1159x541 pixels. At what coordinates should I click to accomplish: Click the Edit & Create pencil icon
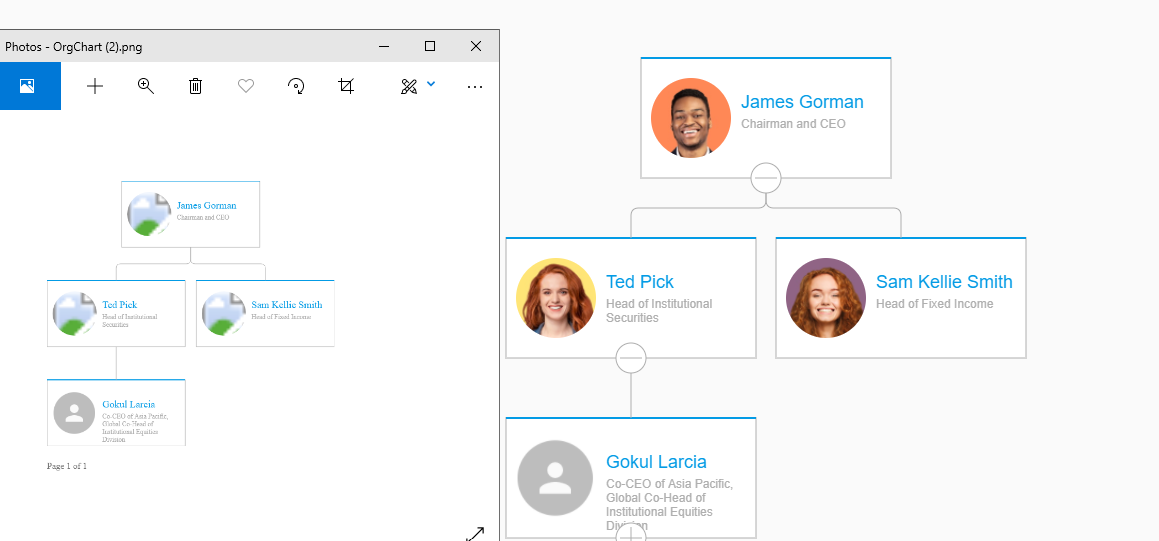pos(409,86)
